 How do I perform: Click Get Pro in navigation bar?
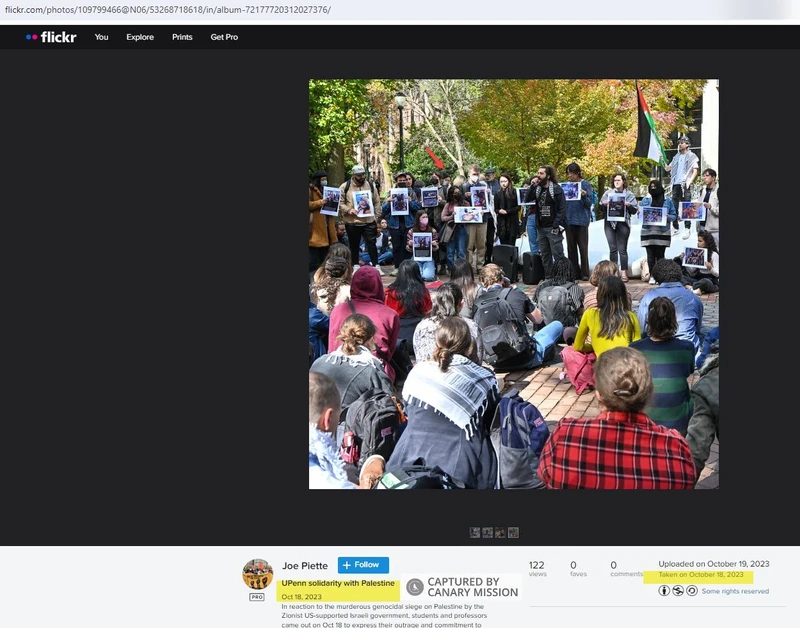[x=224, y=37]
